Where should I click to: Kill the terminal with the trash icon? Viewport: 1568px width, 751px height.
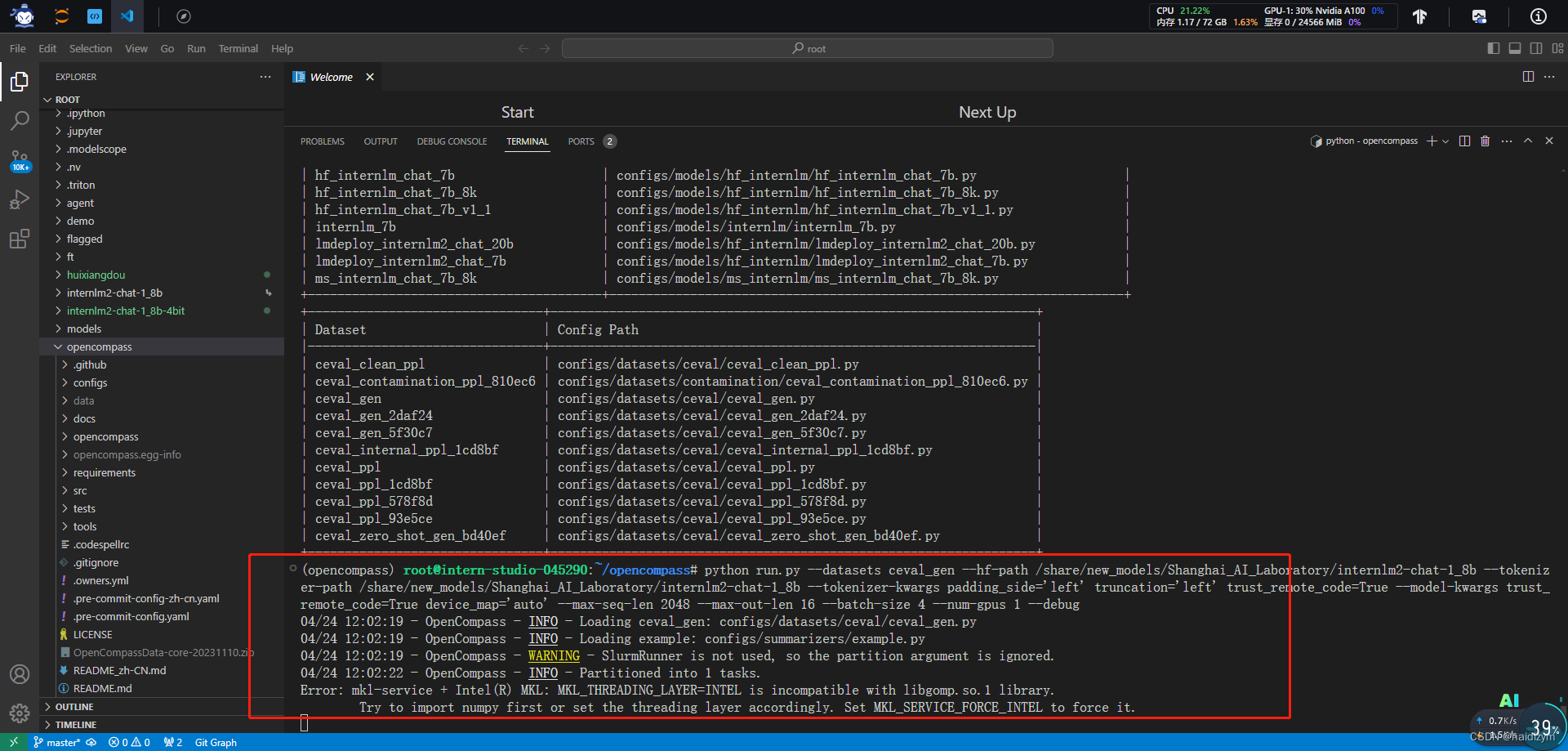1485,141
